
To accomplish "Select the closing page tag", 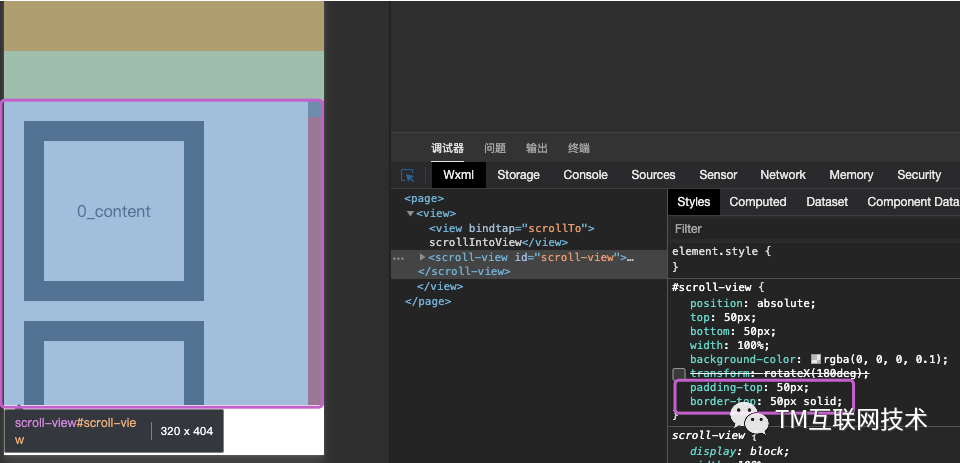I will [x=428, y=301].
